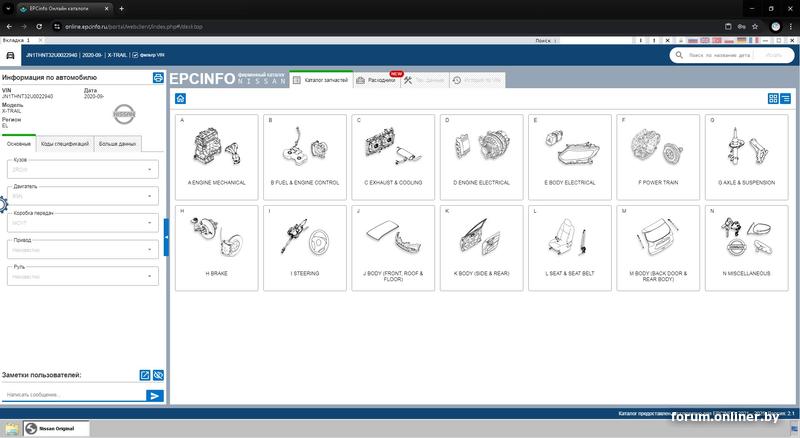Expand the Руль dropdown

point(83,276)
